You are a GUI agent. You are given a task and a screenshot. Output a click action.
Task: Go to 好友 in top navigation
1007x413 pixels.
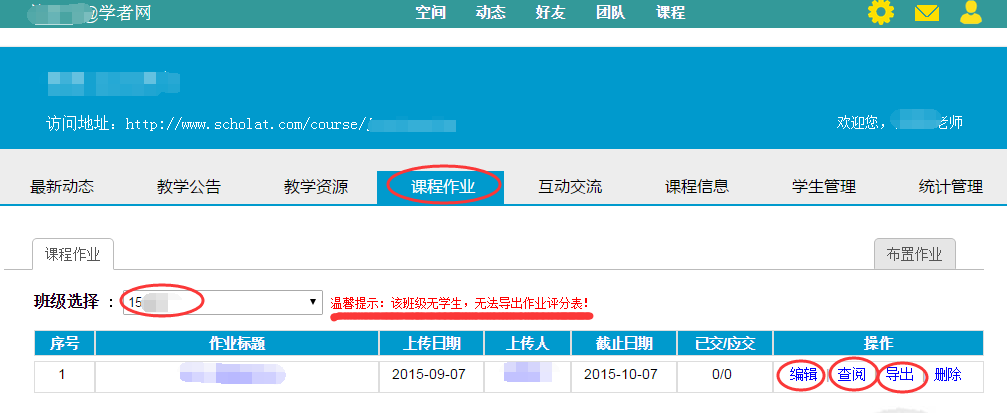tap(550, 13)
